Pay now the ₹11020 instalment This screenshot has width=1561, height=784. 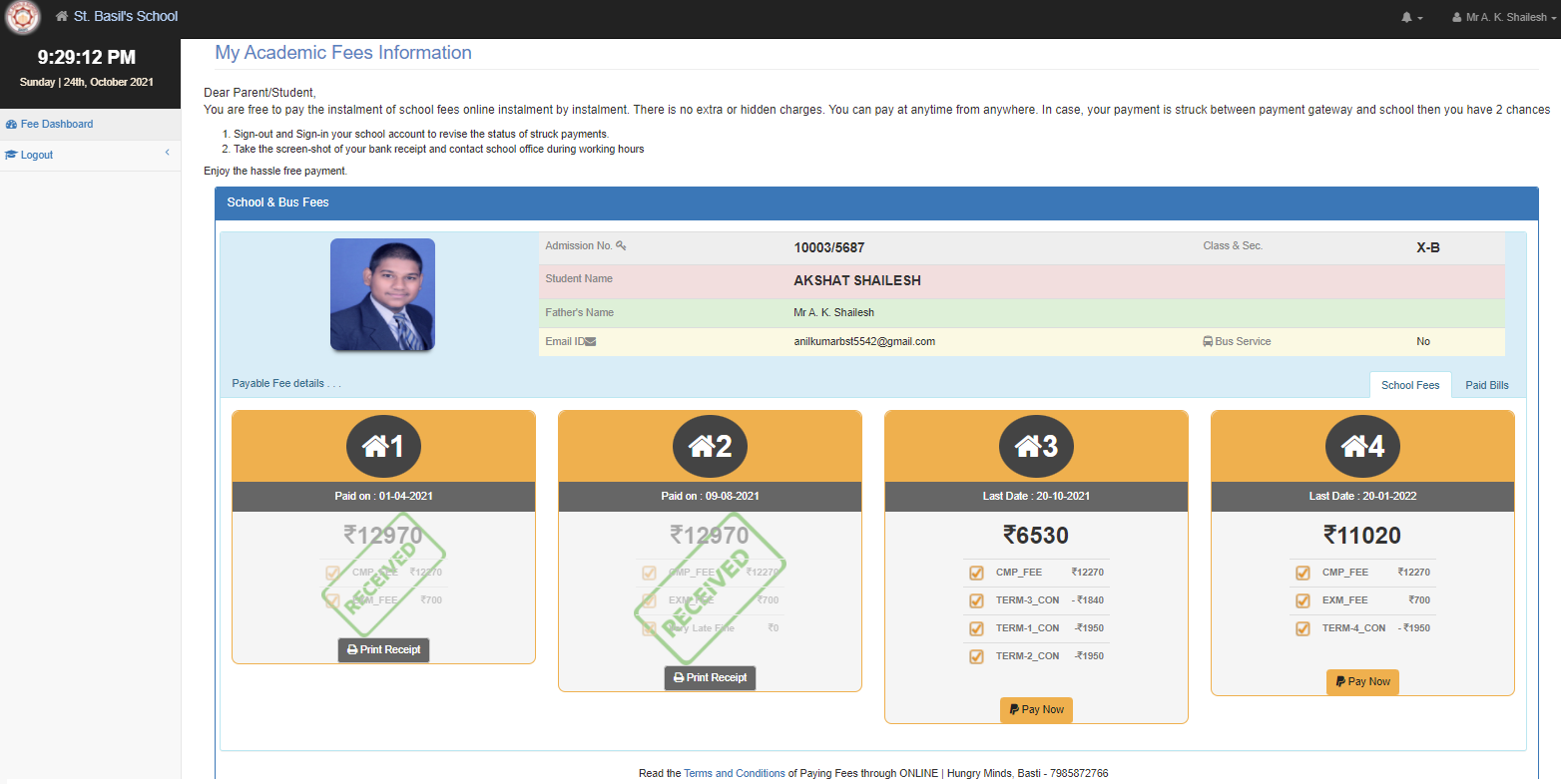point(1362,681)
